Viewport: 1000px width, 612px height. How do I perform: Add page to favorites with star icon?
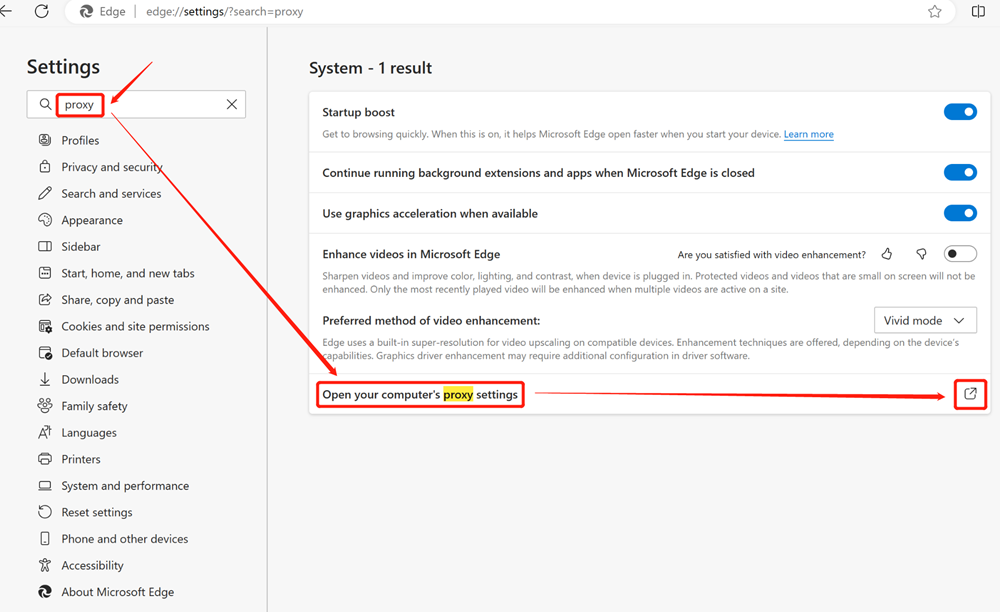[934, 11]
